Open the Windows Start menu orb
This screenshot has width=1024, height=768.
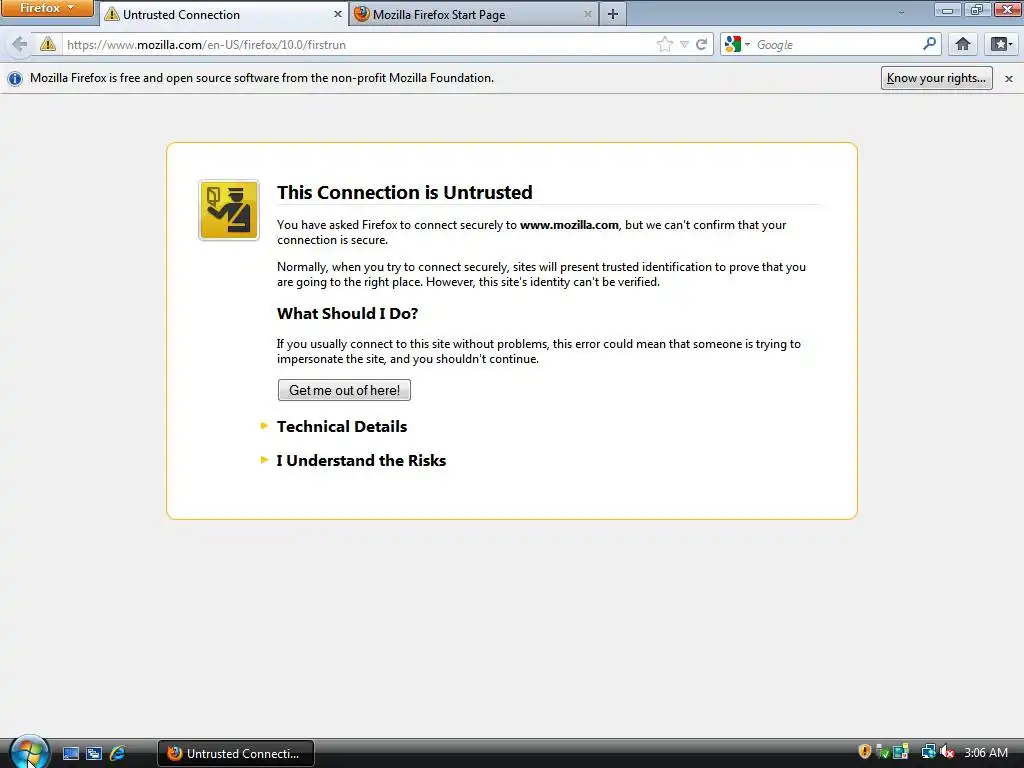point(29,752)
